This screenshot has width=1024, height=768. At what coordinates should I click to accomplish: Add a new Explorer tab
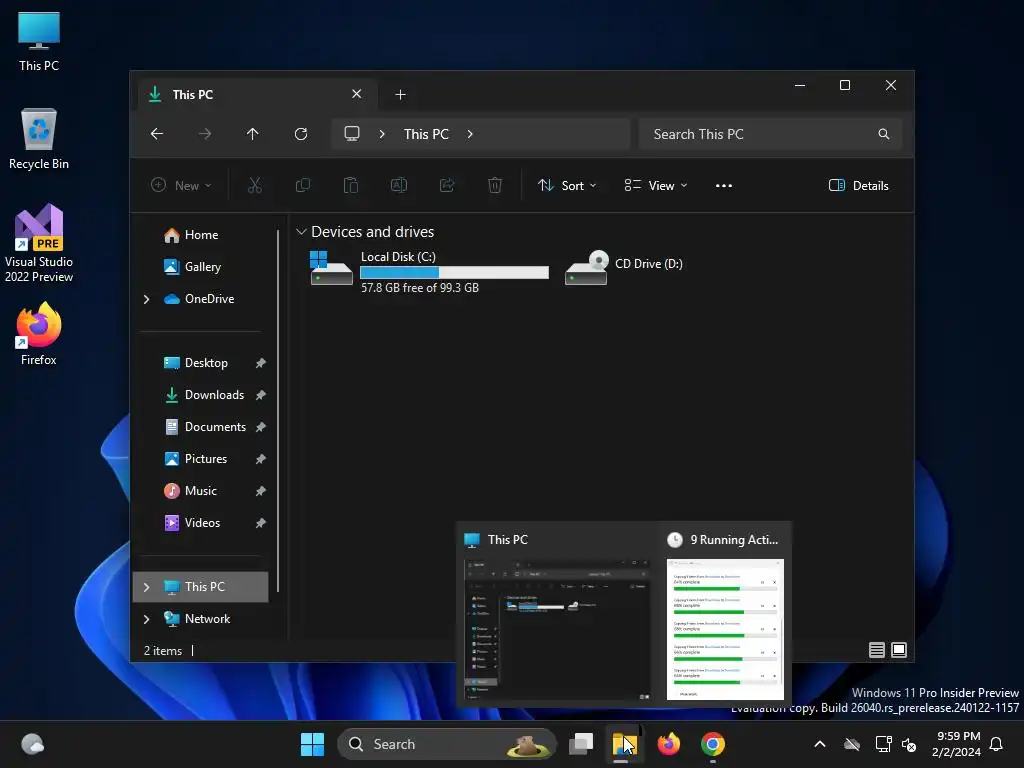[400, 95]
